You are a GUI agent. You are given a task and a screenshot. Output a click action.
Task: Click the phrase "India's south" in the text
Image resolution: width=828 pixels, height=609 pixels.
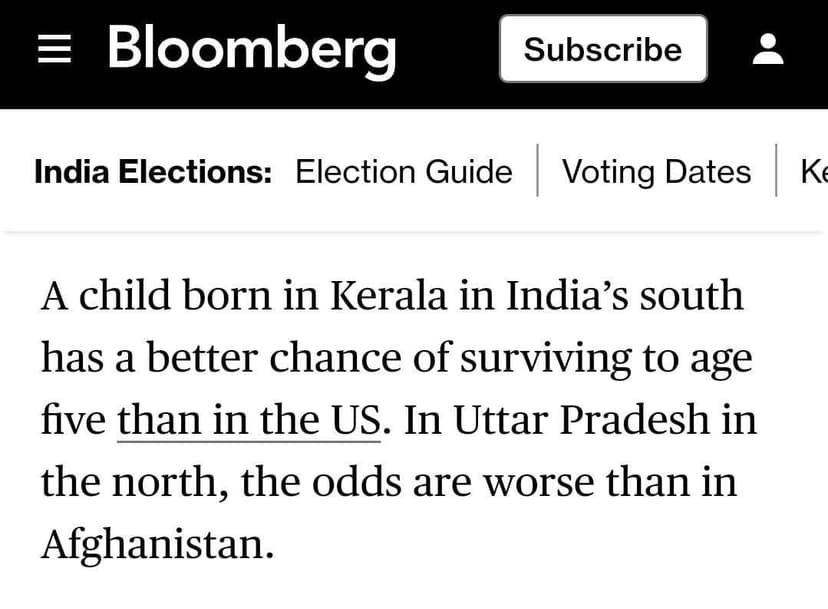[624, 297]
